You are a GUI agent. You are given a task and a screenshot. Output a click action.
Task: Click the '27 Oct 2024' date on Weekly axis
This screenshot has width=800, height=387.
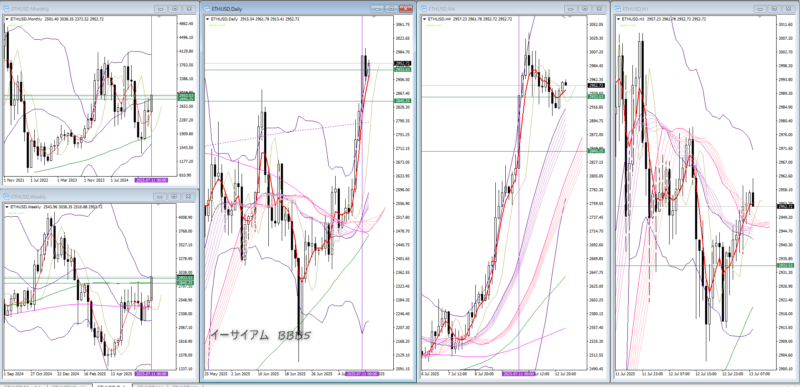click(x=41, y=374)
